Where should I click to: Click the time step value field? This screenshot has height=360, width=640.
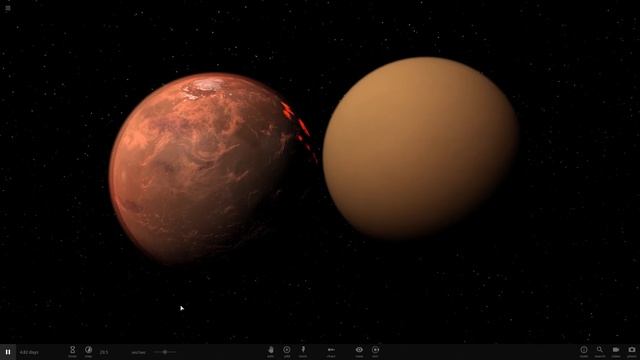pos(104,352)
